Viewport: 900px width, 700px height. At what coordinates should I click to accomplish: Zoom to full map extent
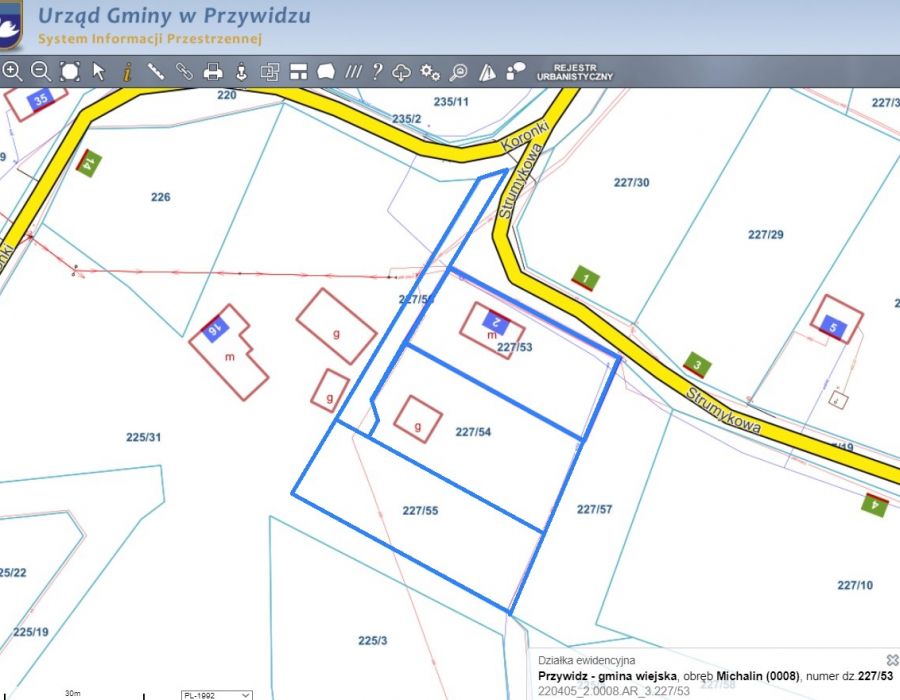(70, 72)
